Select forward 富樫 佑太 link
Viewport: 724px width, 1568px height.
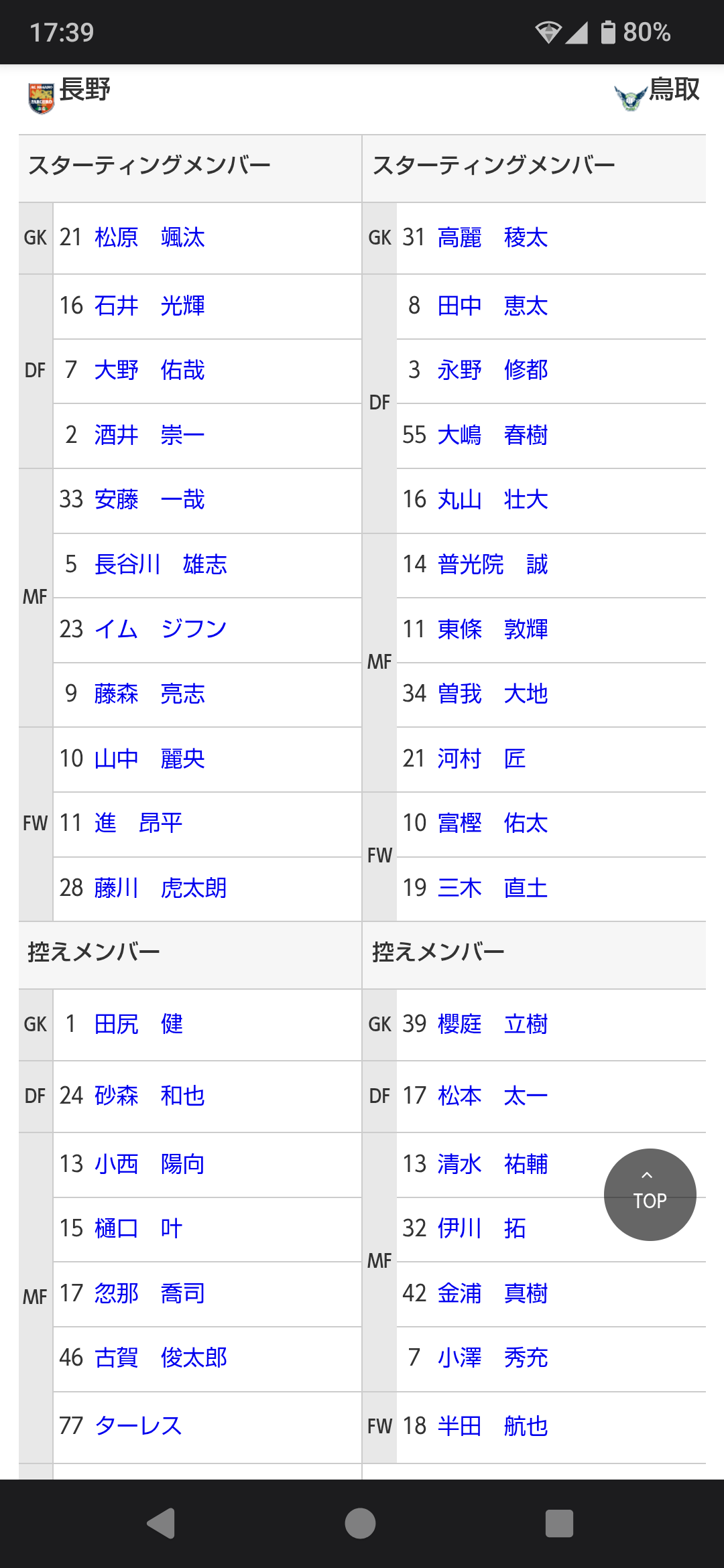(x=493, y=824)
